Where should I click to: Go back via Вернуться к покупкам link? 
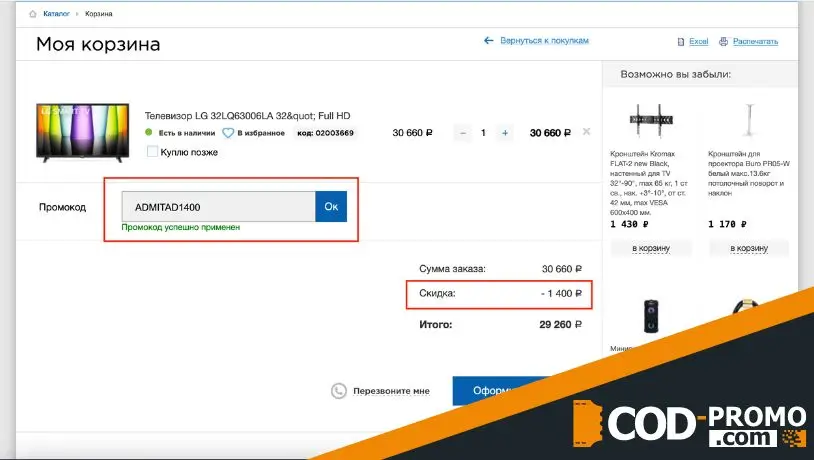point(544,40)
